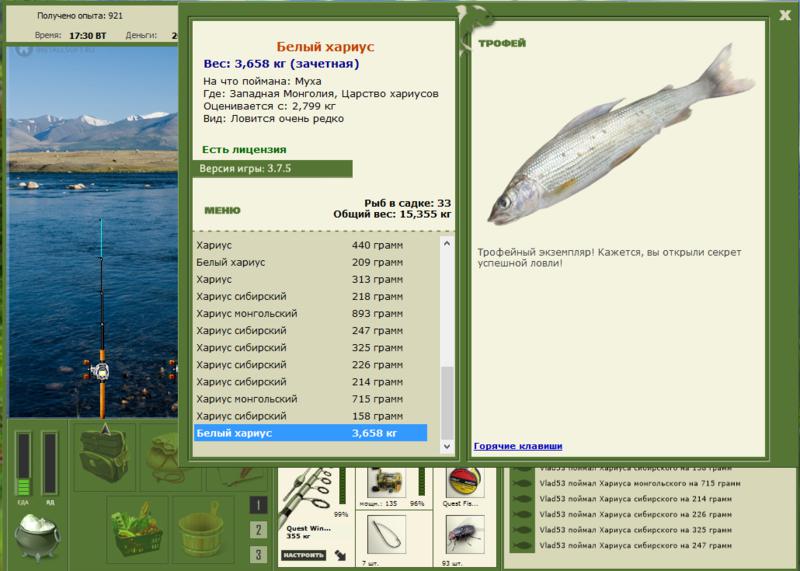Select the fishing line spool thumbnail
The width and height of the screenshot is (800, 571).
[464, 482]
